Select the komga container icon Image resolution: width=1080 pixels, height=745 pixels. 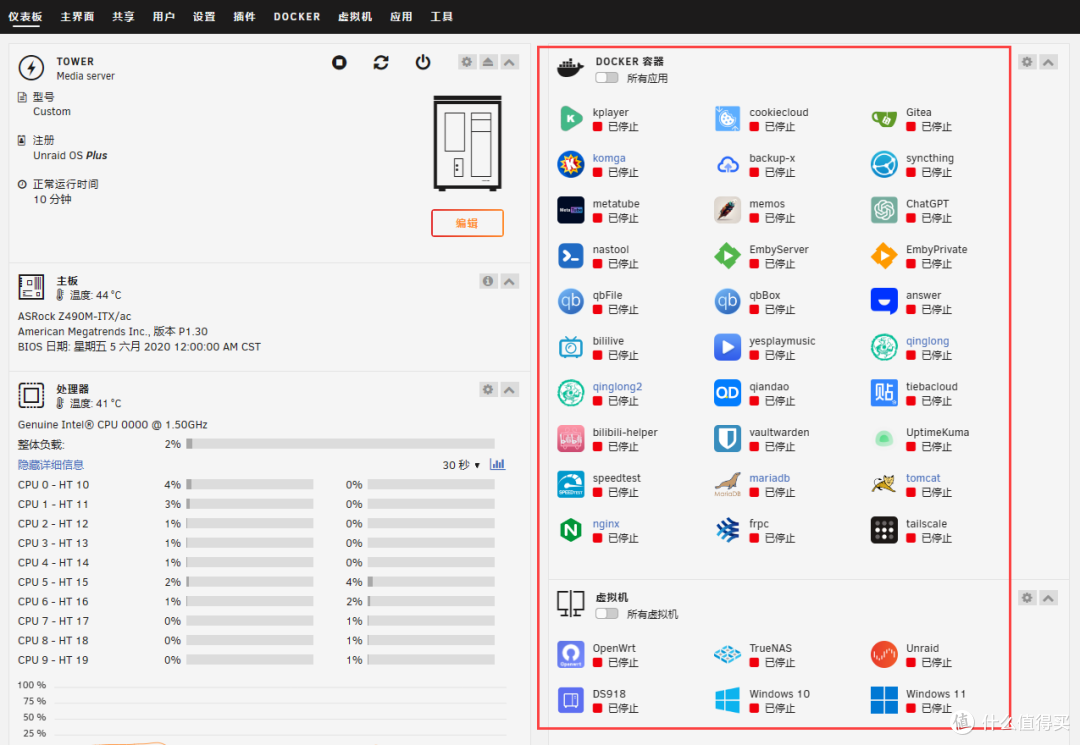point(570,165)
